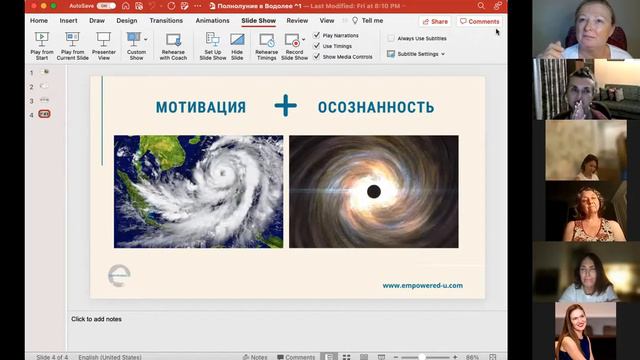
Task: Open the more options ellipsis in title bar
Action: pyautogui.click(x=198, y=6)
